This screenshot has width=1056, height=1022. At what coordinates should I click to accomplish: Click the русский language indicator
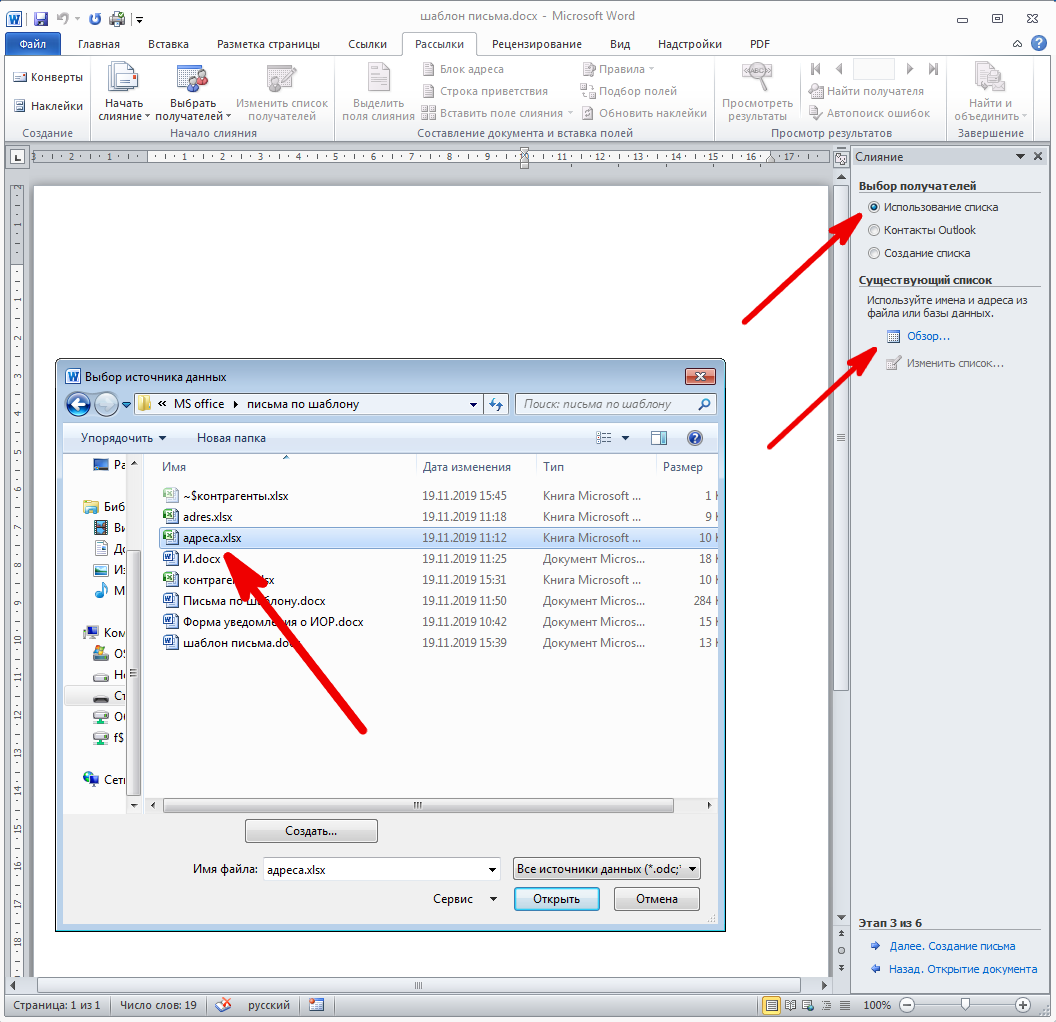click(x=269, y=1005)
